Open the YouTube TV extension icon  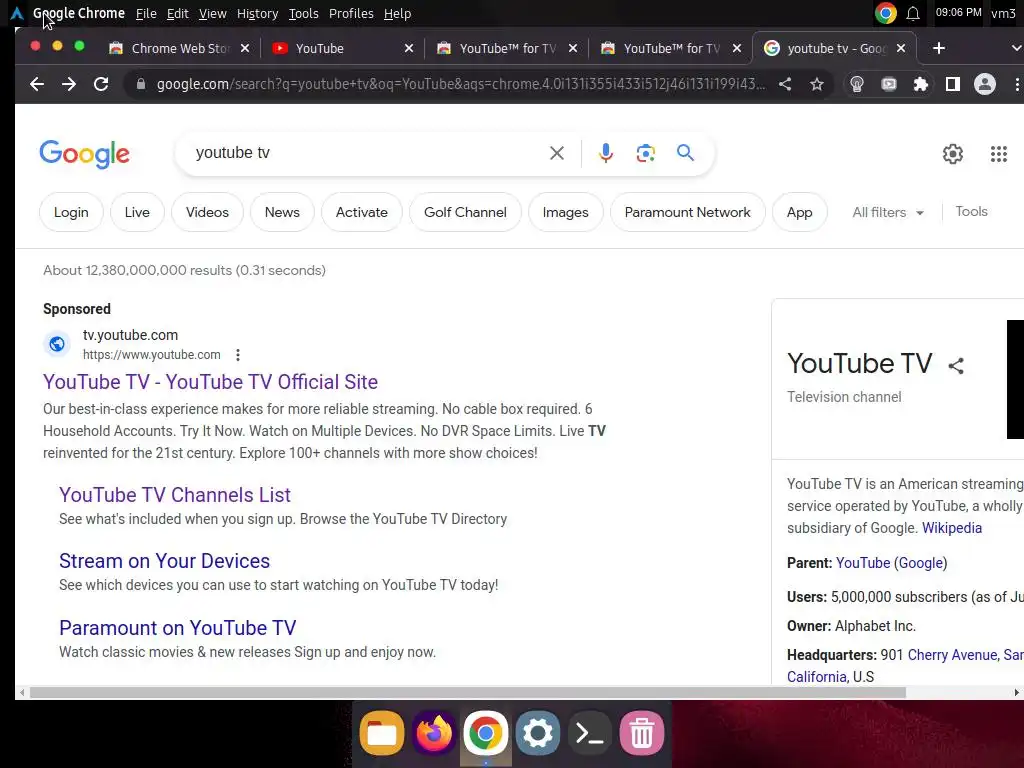pos(889,84)
